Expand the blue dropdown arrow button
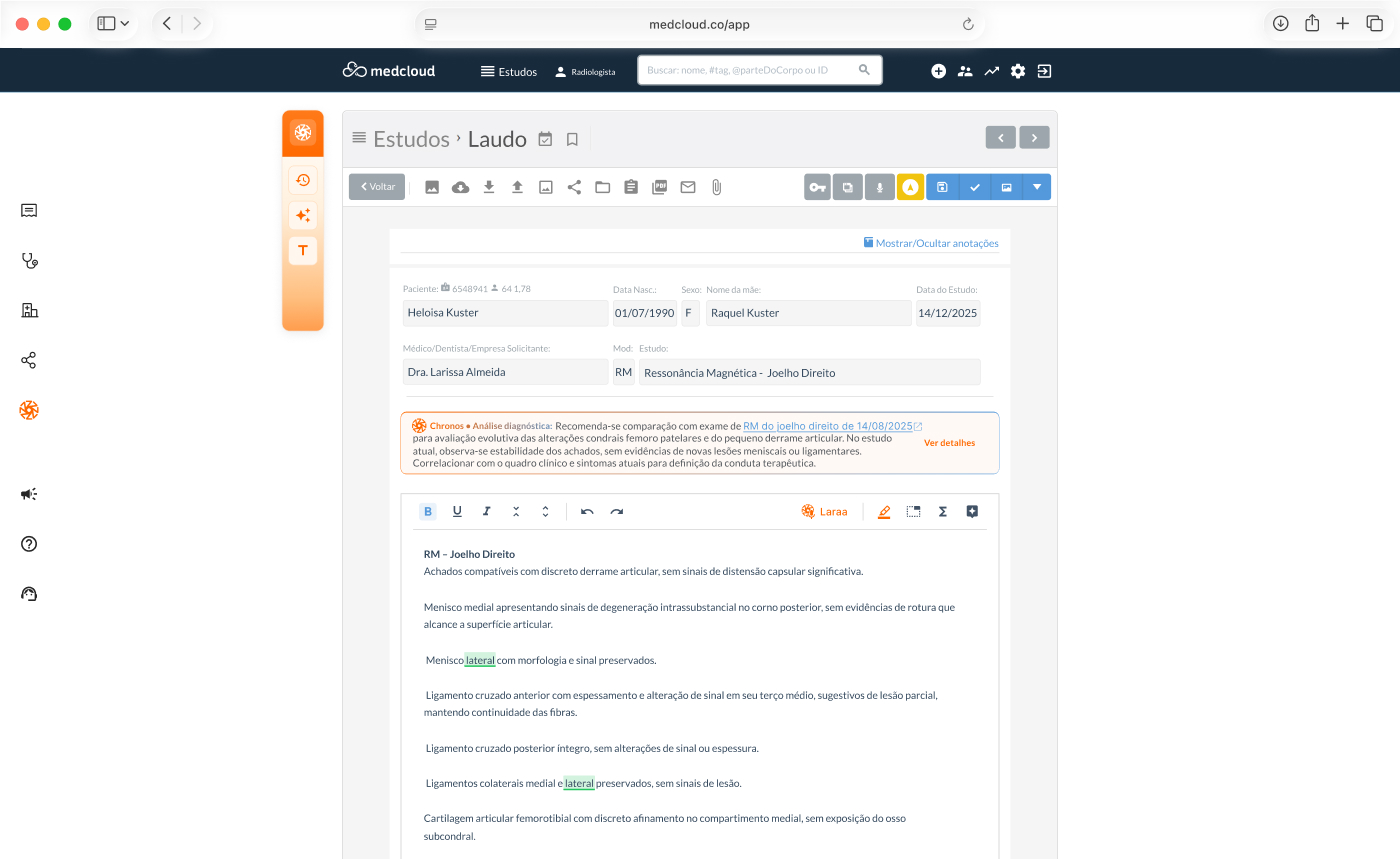1400x859 pixels. point(1037,187)
